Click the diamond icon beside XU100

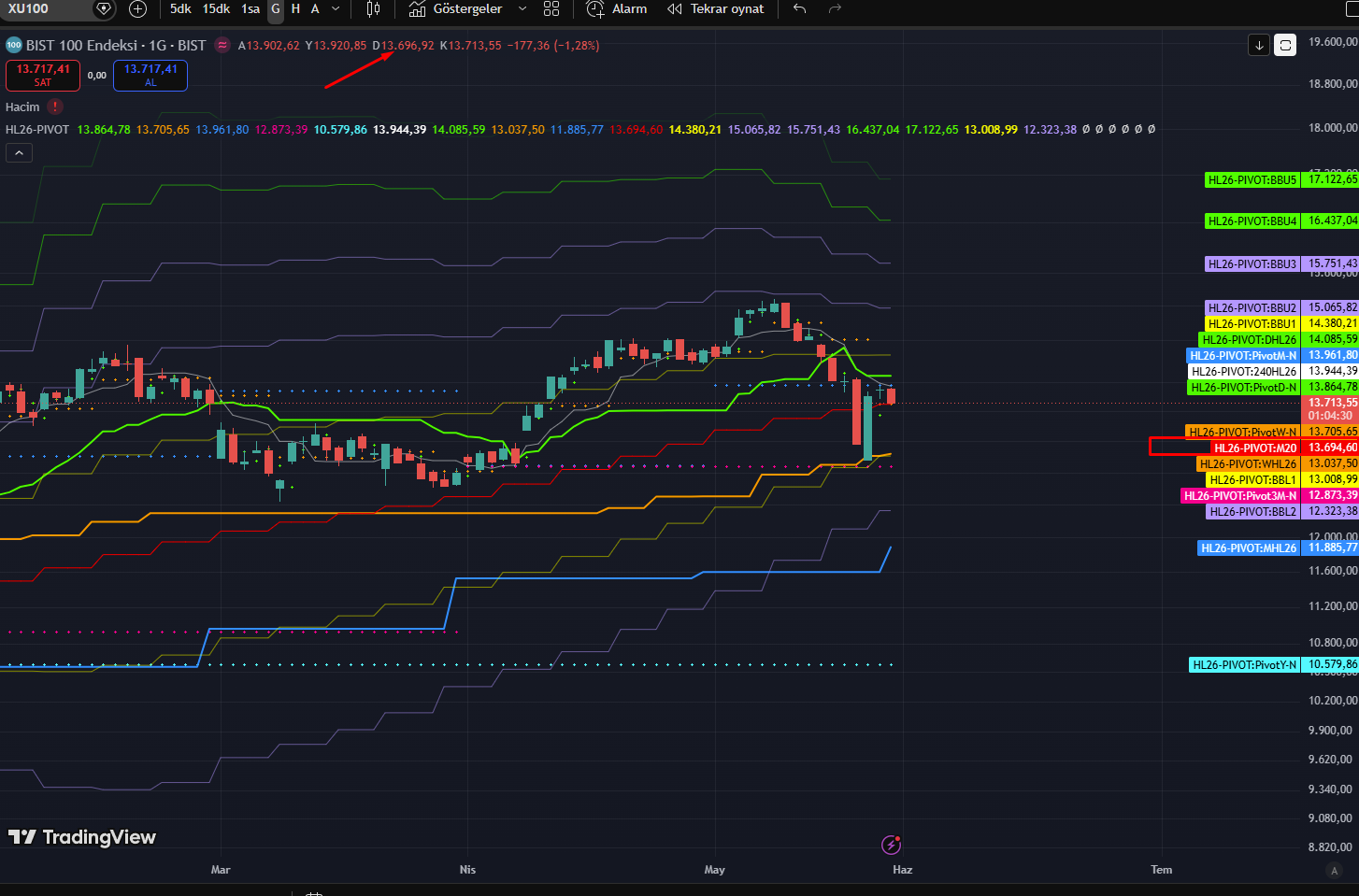click(104, 9)
